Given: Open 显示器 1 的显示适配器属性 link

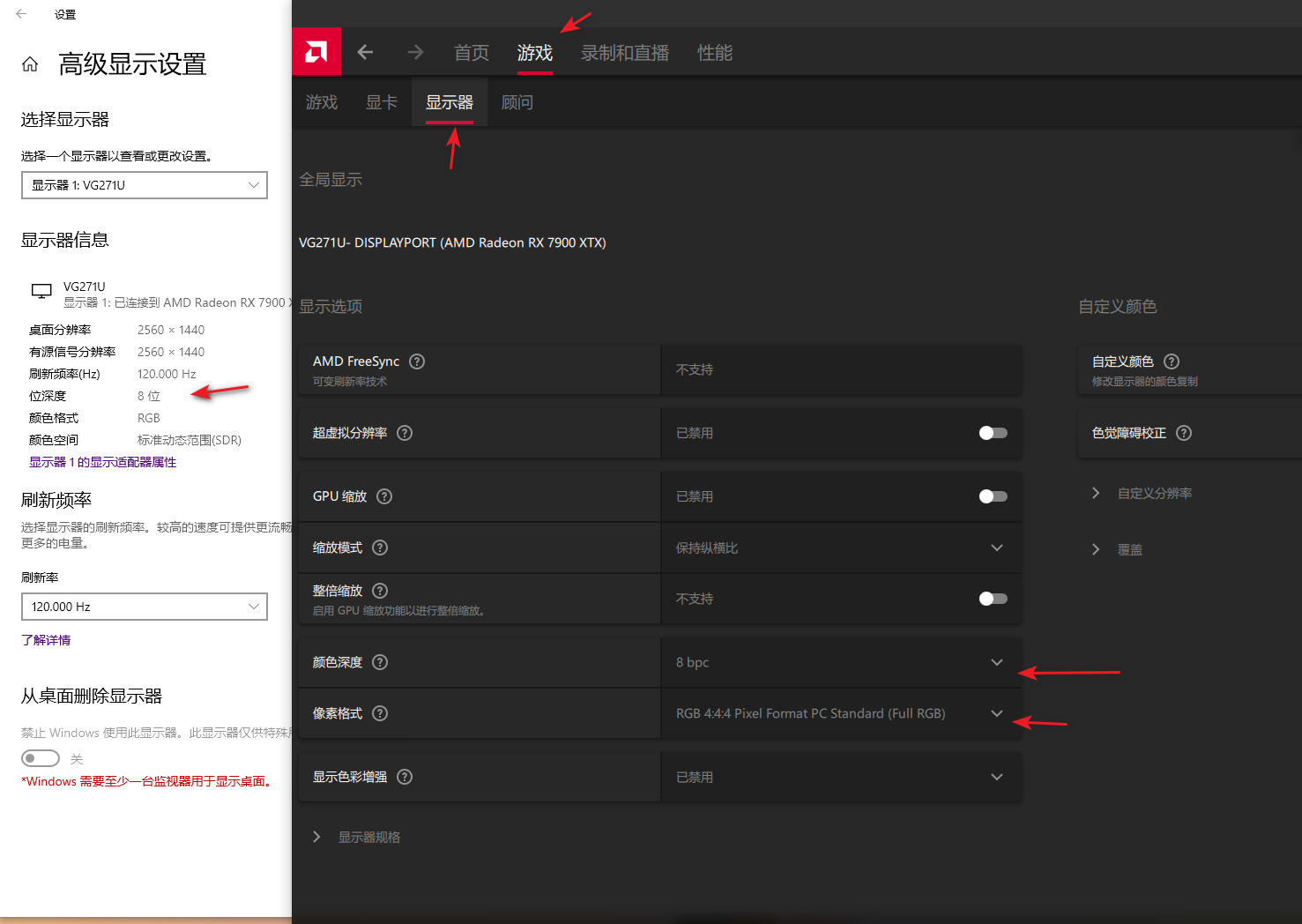Looking at the screenshot, I should (102, 462).
